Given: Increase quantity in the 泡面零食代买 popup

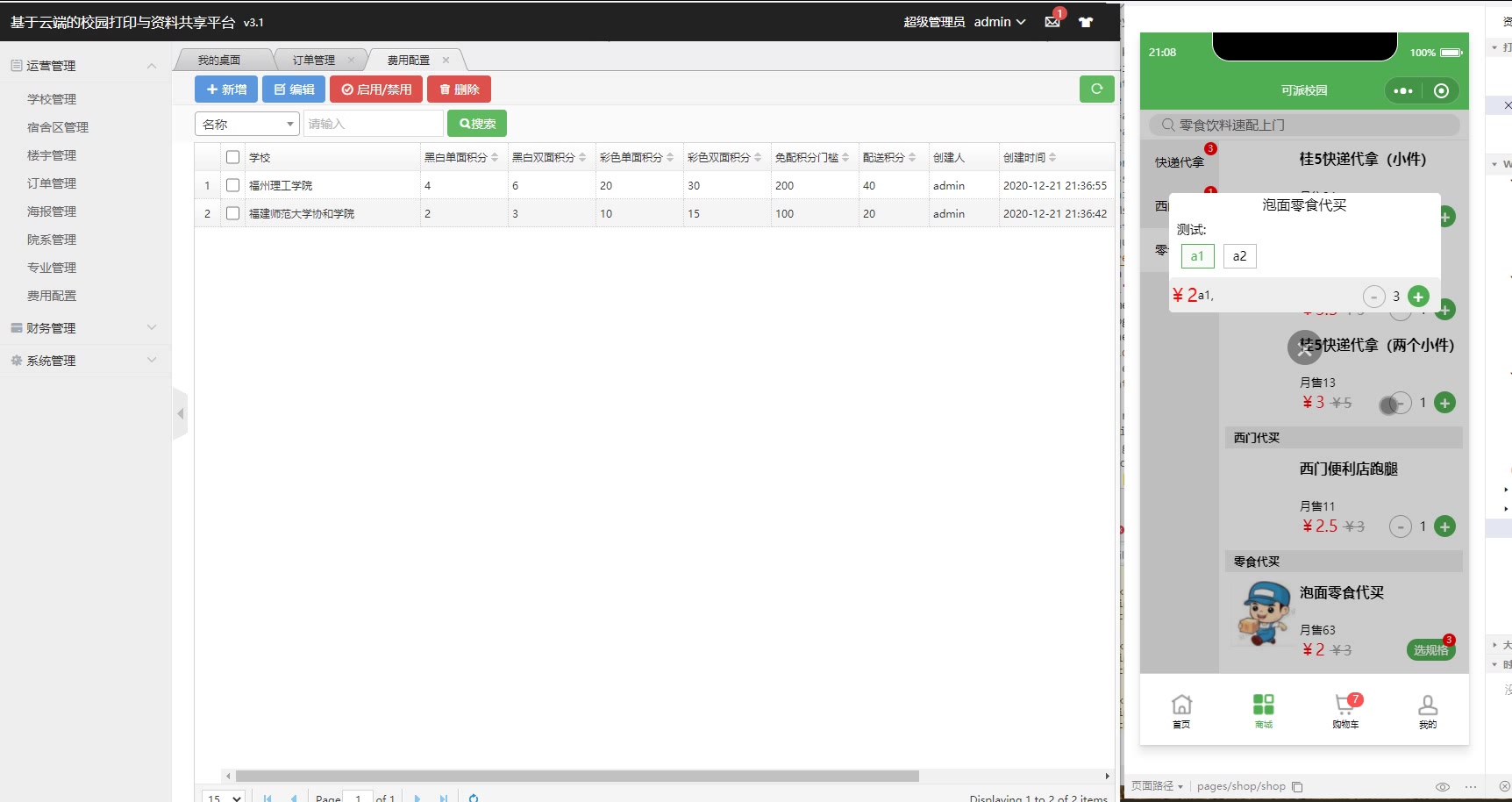Looking at the screenshot, I should pyautogui.click(x=1418, y=297).
